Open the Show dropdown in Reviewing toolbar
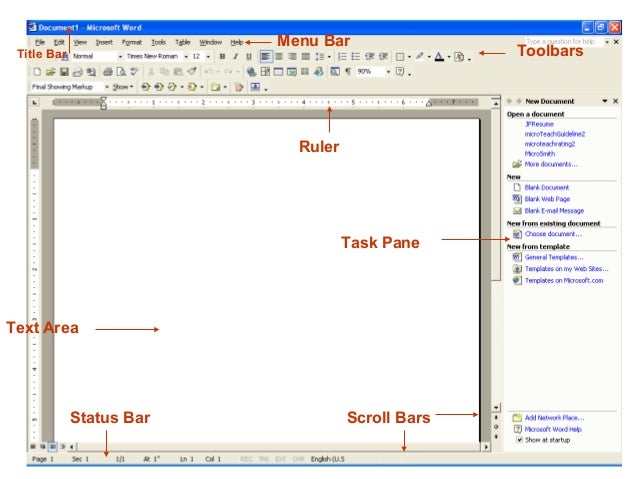This screenshot has height=479, width=638. point(122,87)
